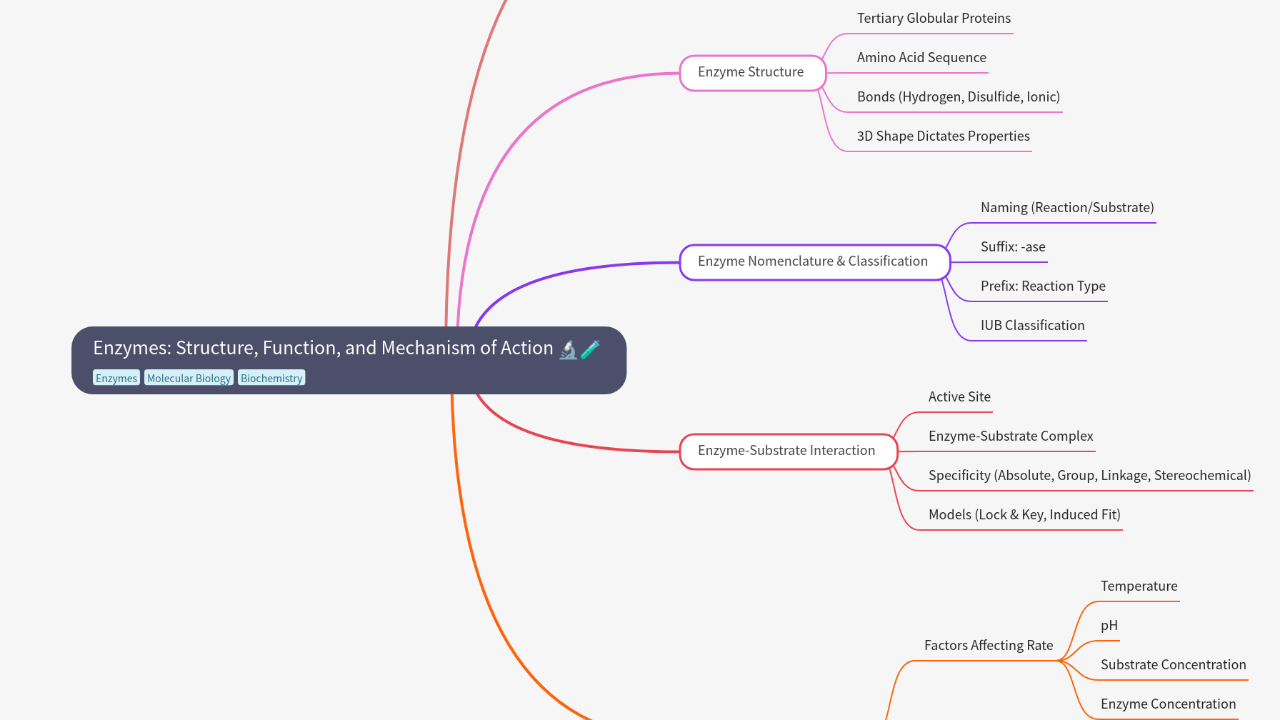Click Amino Acid Sequence leaf
The image size is (1280, 720).
(x=921, y=58)
